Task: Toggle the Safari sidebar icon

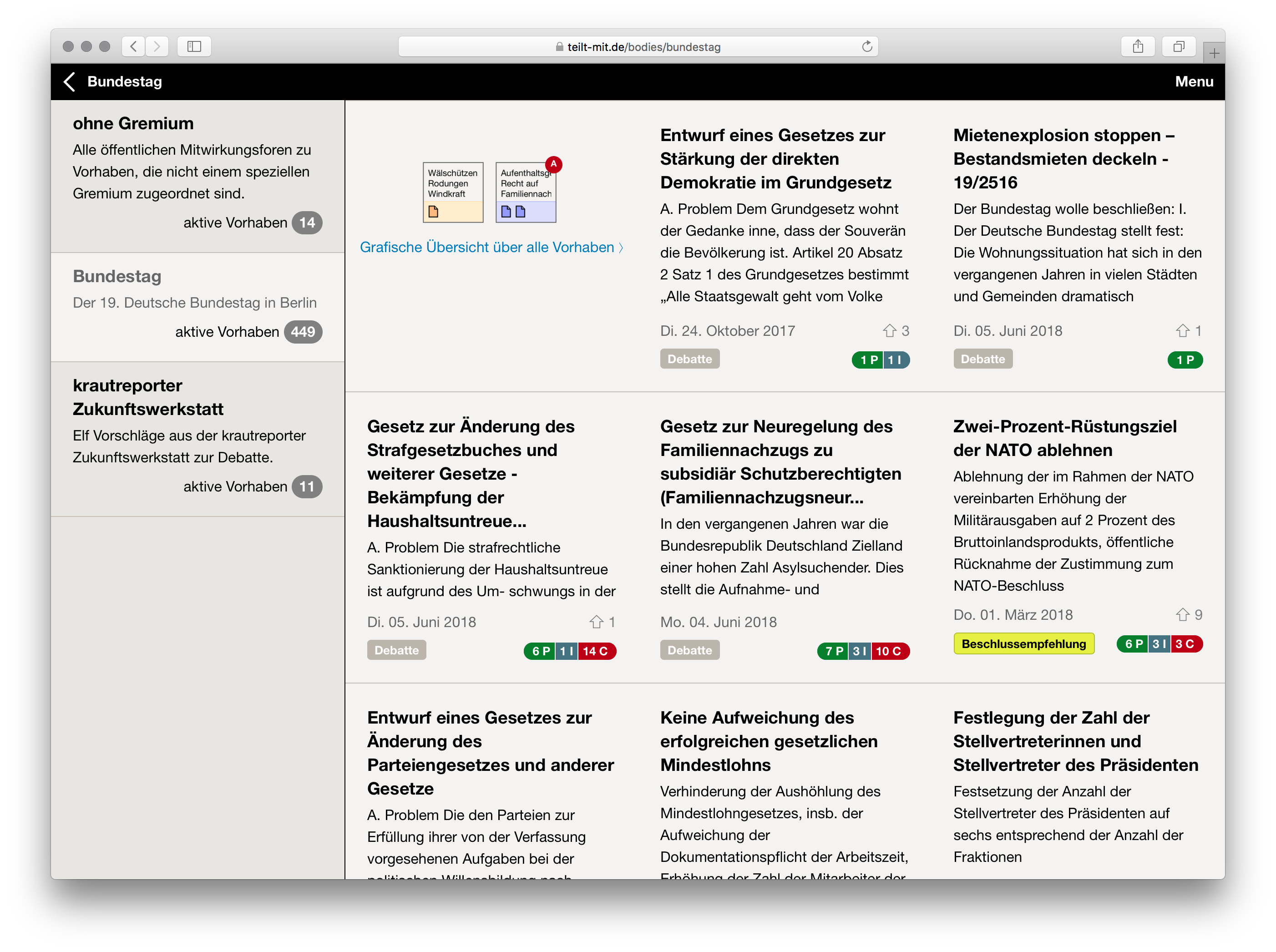Action: point(194,47)
